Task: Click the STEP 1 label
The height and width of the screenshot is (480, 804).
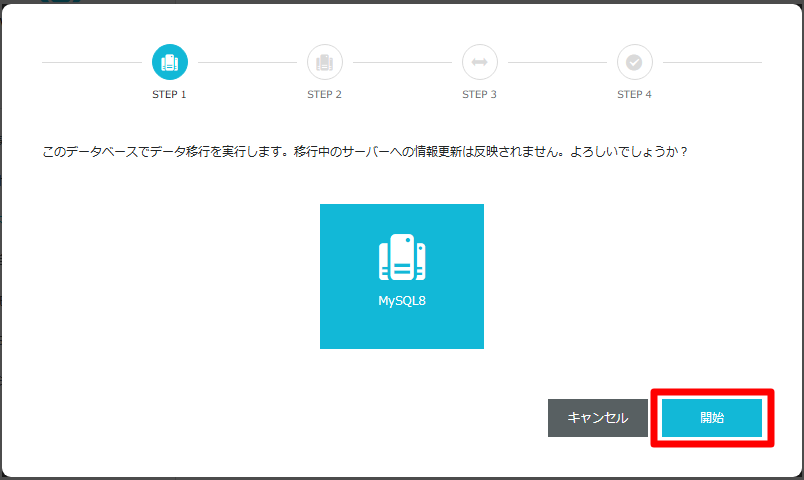Action: tap(169, 94)
